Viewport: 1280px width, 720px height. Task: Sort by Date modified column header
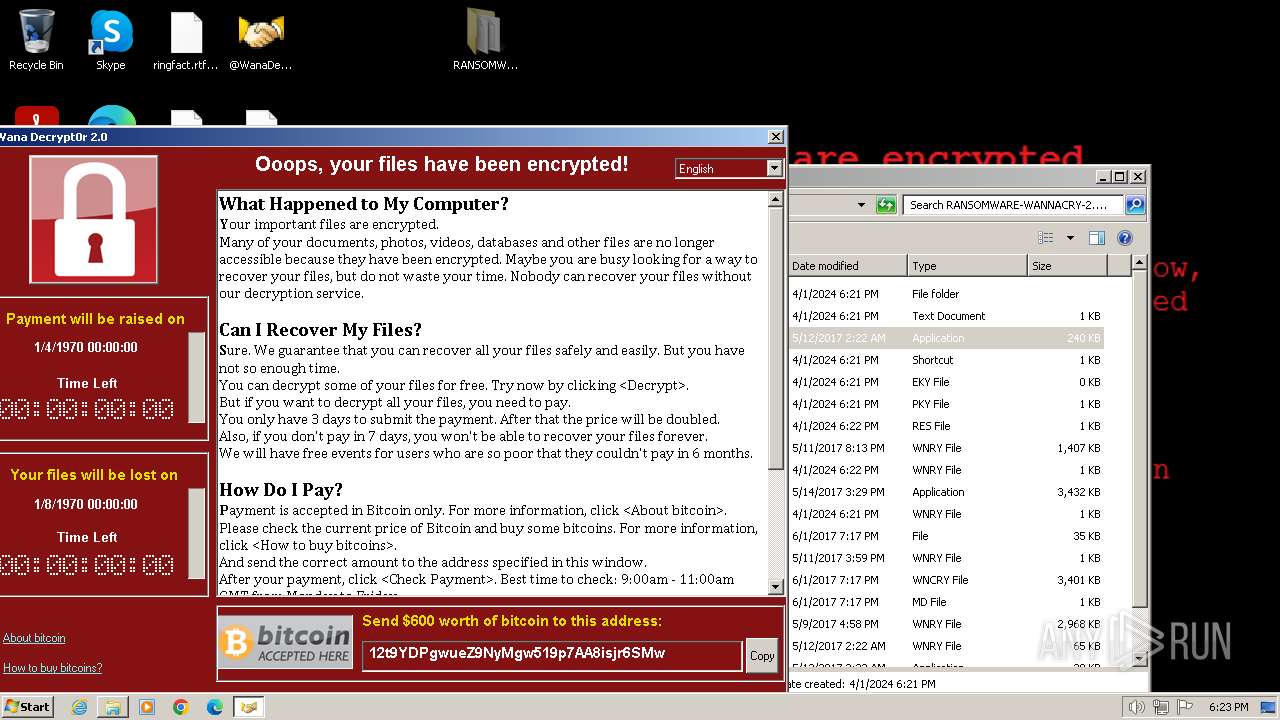point(847,266)
